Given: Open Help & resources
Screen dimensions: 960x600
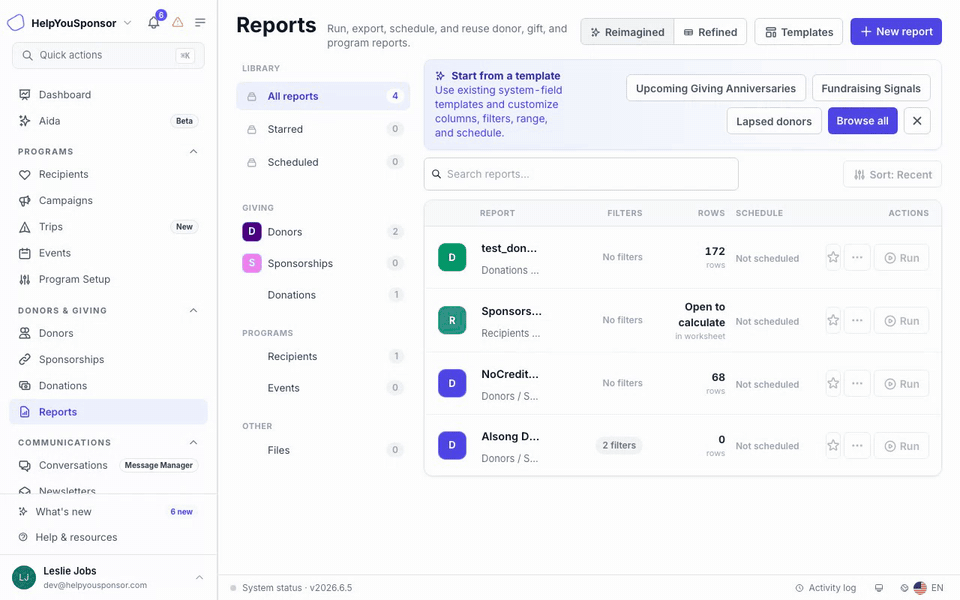Looking at the screenshot, I should click(108, 538).
